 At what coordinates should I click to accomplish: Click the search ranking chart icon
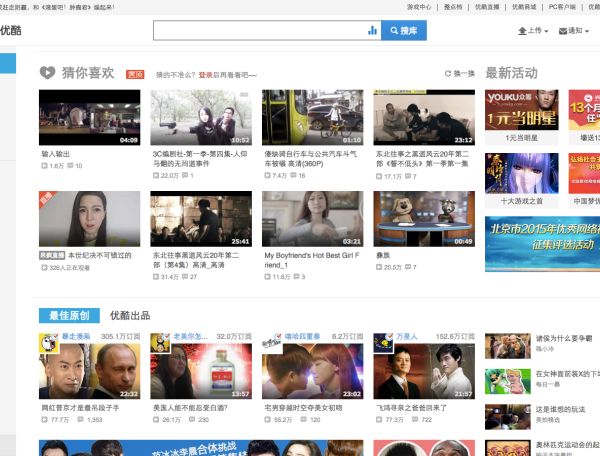373,31
